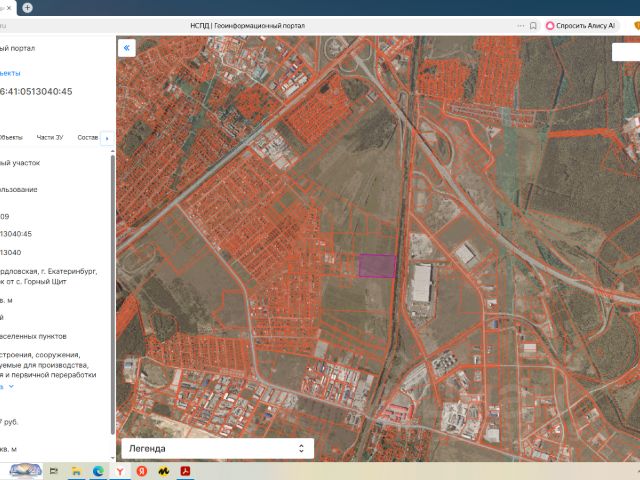Viewport: 640px width, 480px height.
Task: Open the red Yandex app on taskbar
Action: click(x=142, y=470)
